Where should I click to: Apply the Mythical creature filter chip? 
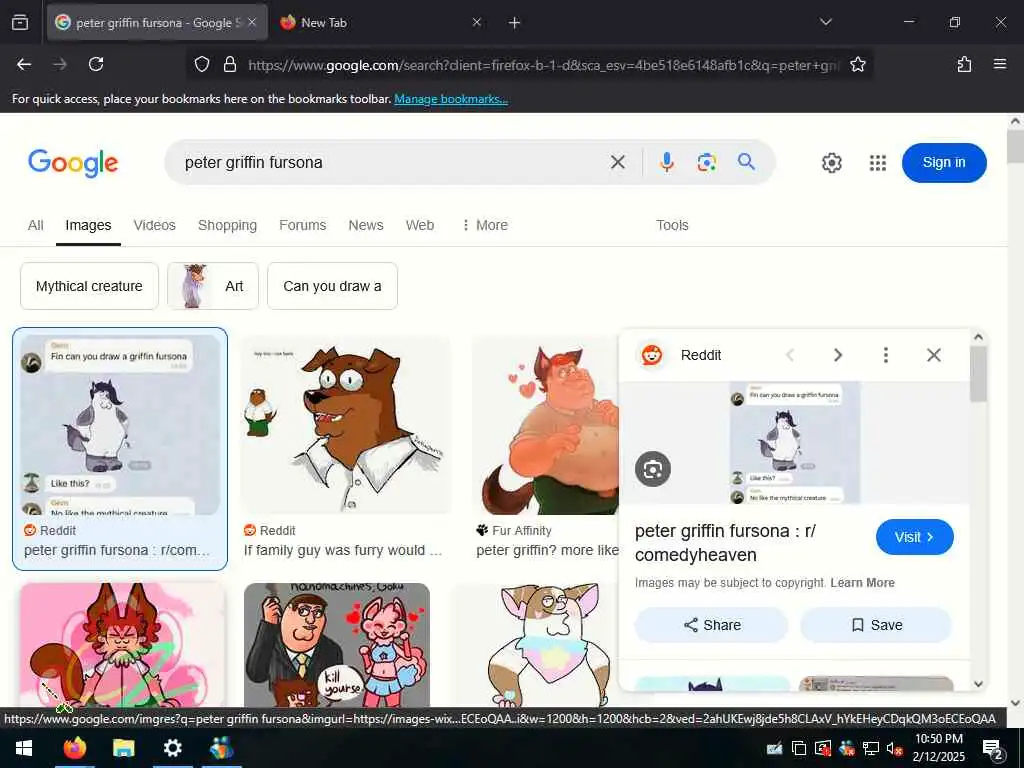coord(89,286)
